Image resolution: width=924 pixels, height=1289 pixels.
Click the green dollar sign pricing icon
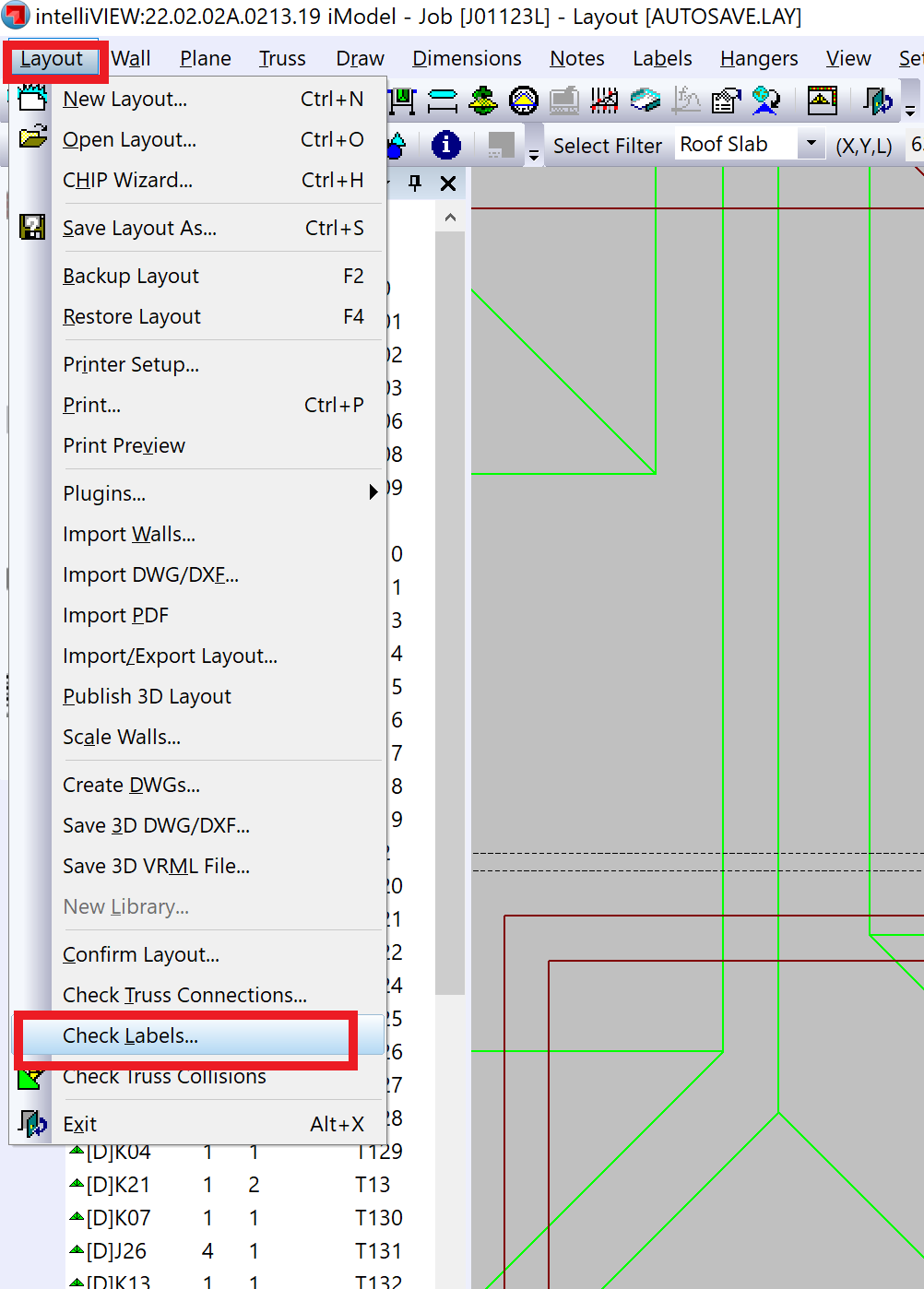[482, 100]
